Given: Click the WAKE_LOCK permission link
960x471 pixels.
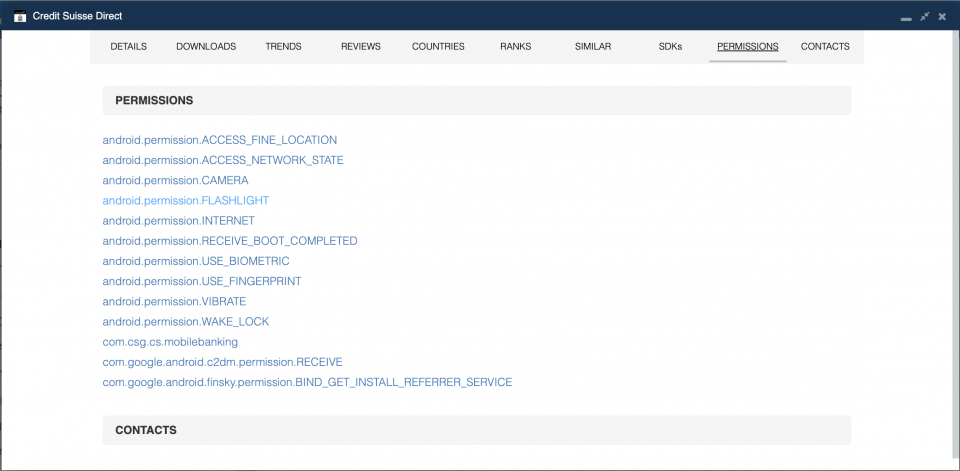Looking at the screenshot, I should (186, 322).
